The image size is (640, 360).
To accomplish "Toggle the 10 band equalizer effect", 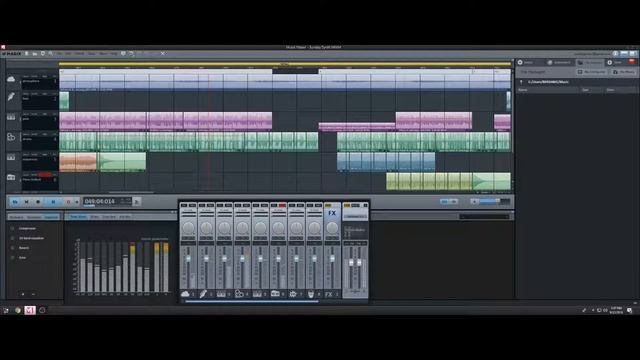I will [12, 238].
